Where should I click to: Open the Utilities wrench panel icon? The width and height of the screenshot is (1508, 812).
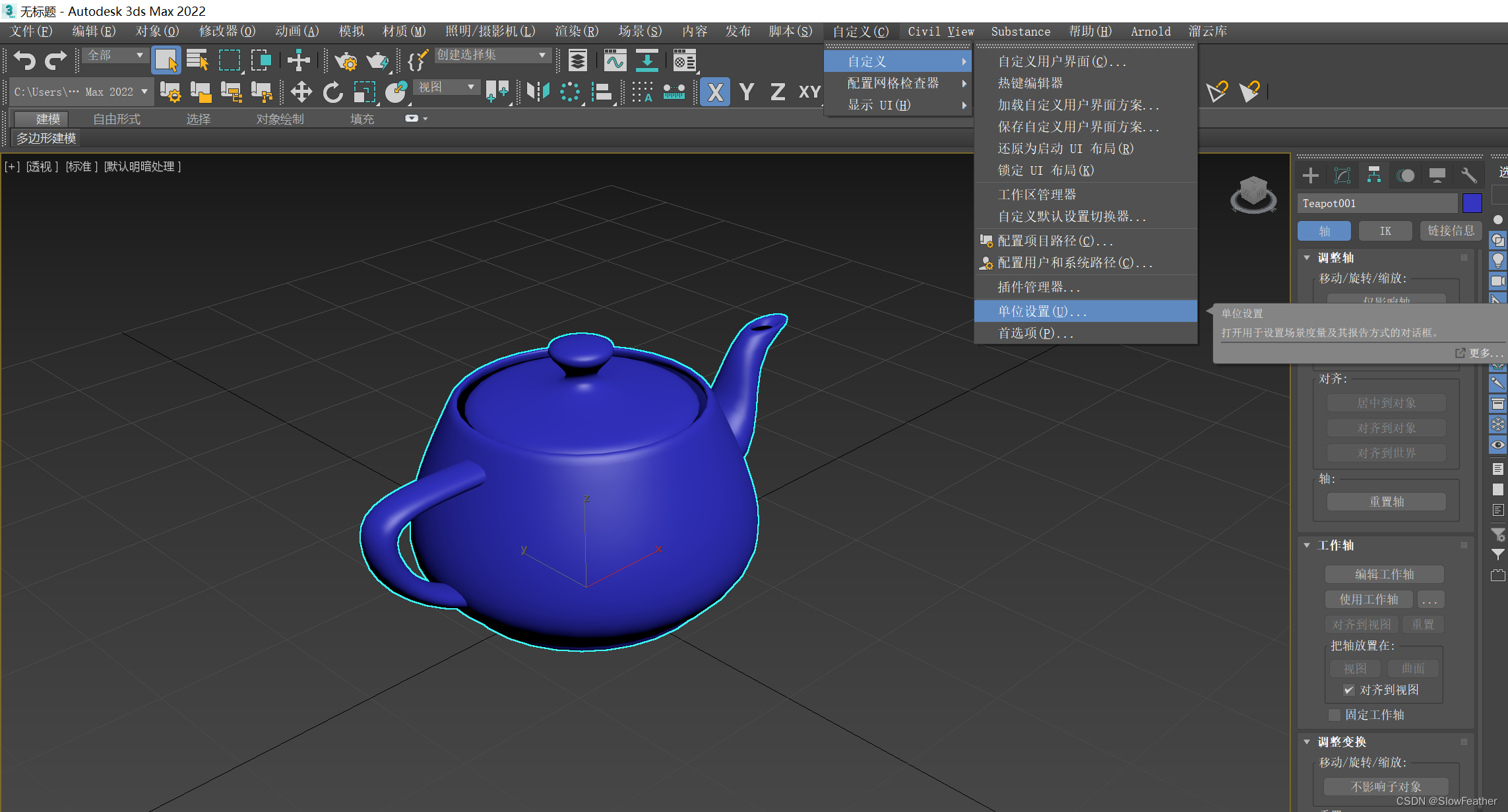pyautogui.click(x=1468, y=175)
